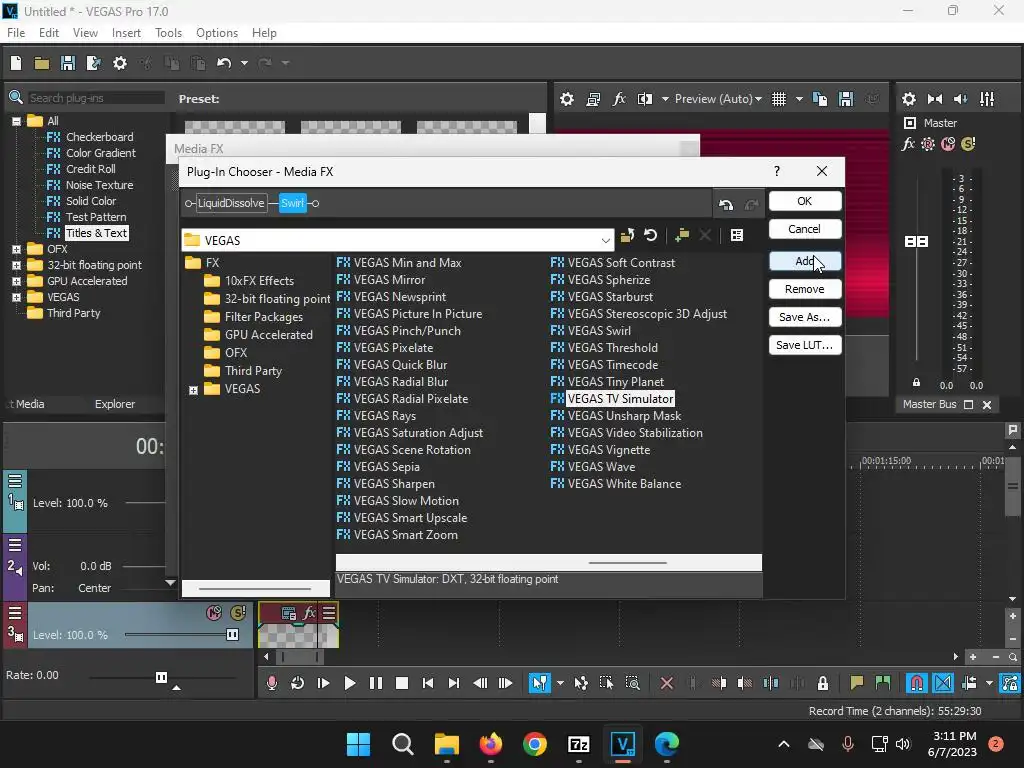Open Master FX icon

point(908,144)
